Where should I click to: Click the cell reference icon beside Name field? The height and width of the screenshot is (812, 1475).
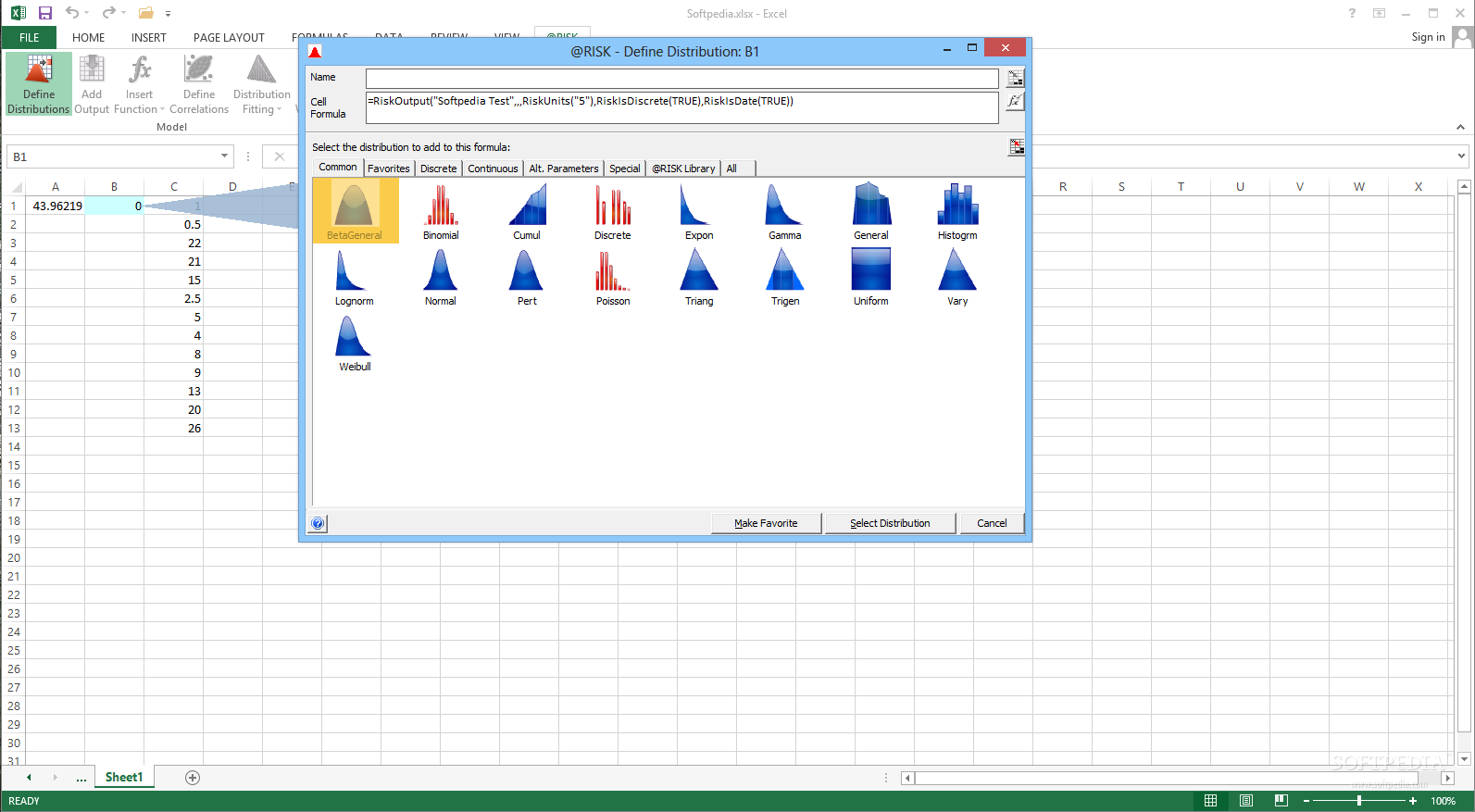click(x=1016, y=78)
